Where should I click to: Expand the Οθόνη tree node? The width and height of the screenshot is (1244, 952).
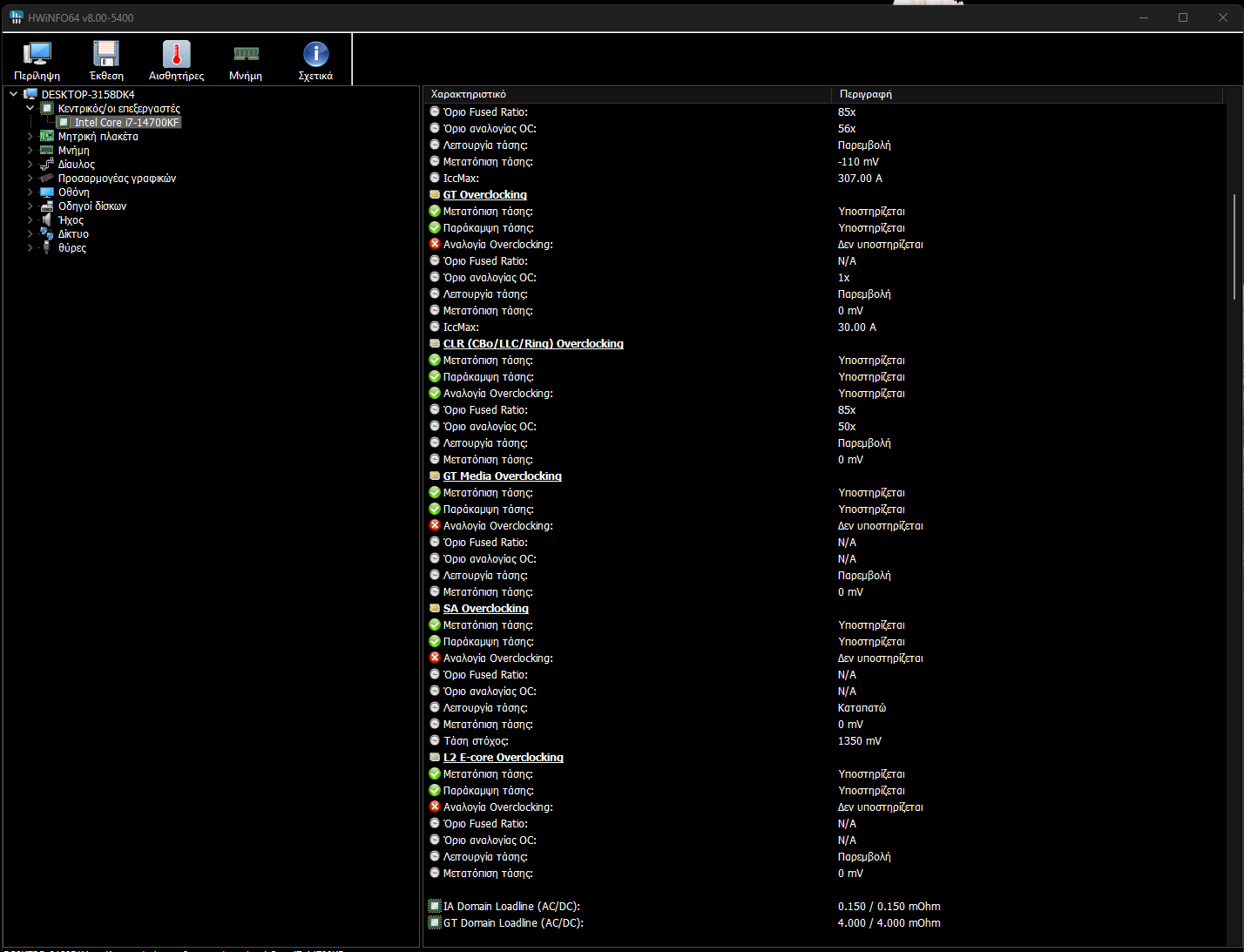(30, 192)
